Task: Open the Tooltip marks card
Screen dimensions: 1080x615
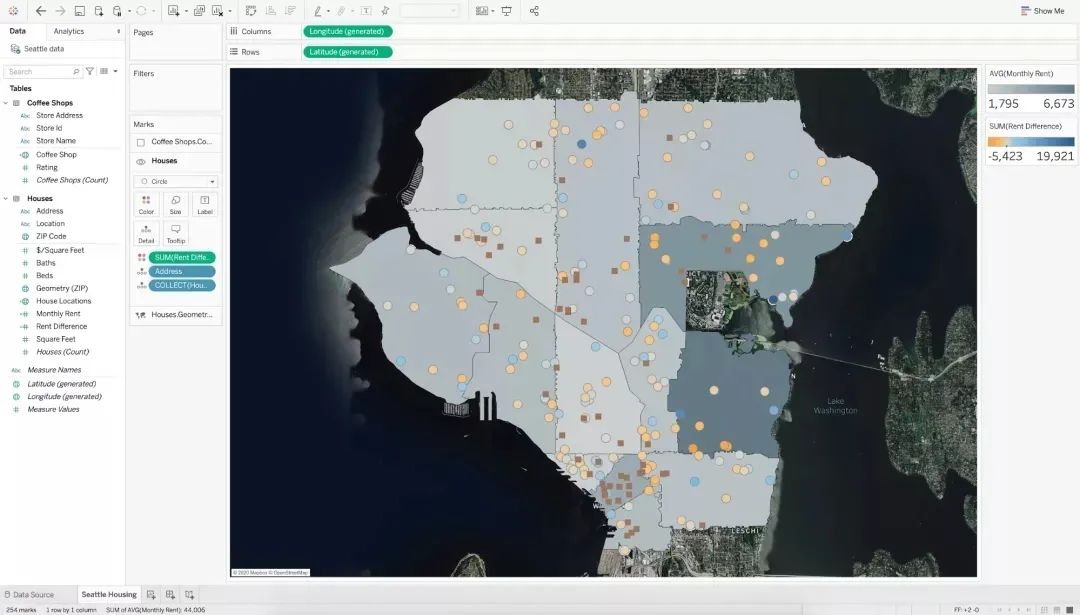Action: pyautogui.click(x=176, y=233)
